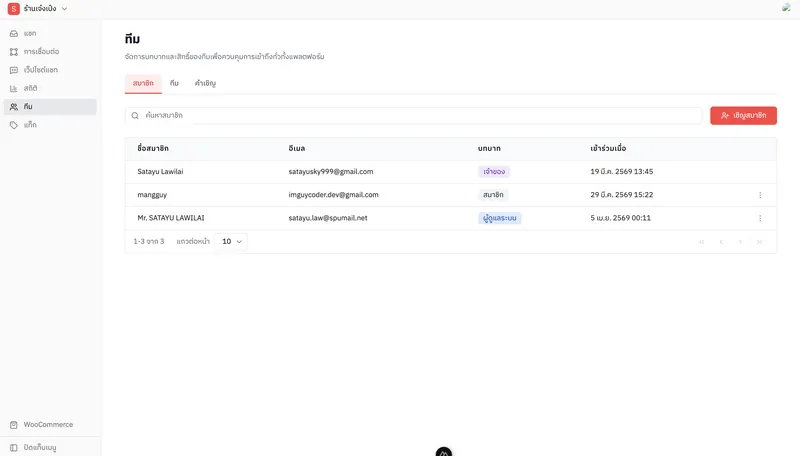Click the member name Satayu Lawilai
Screen dimensions: 800x456
160,171
